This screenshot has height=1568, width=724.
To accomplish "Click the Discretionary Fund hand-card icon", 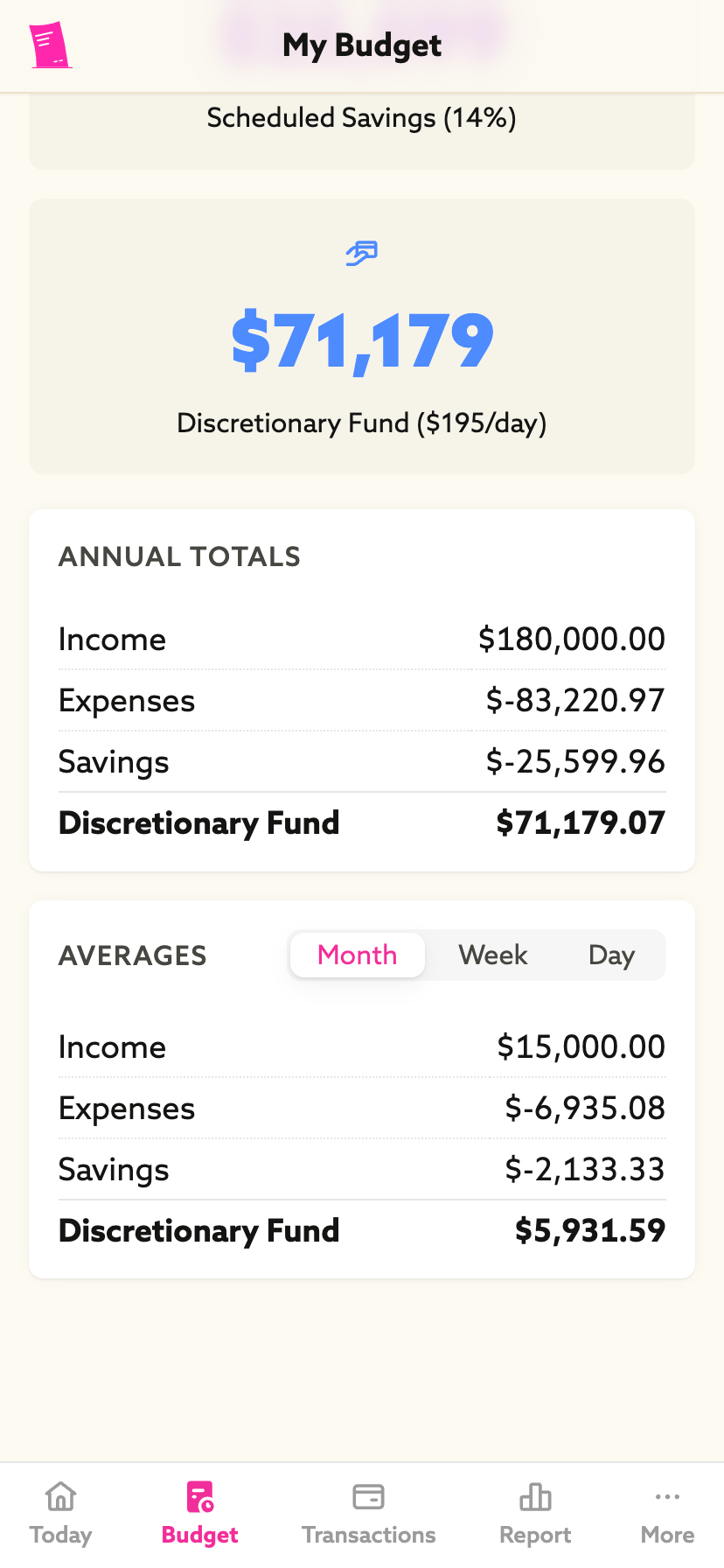I will click(x=361, y=254).
